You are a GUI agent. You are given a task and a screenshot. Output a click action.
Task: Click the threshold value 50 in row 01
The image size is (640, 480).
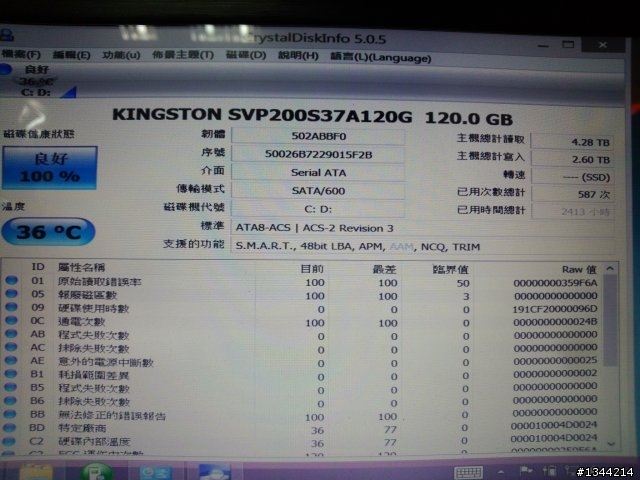[463, 283]
